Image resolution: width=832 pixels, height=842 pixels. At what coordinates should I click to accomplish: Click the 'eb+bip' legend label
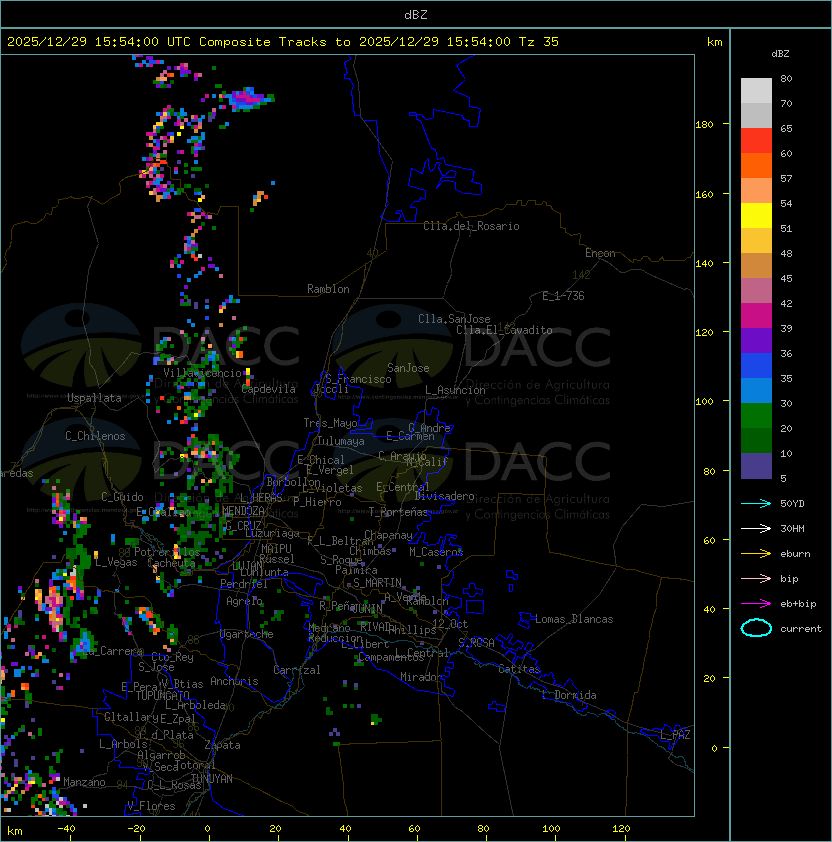[x=798, y=604]
